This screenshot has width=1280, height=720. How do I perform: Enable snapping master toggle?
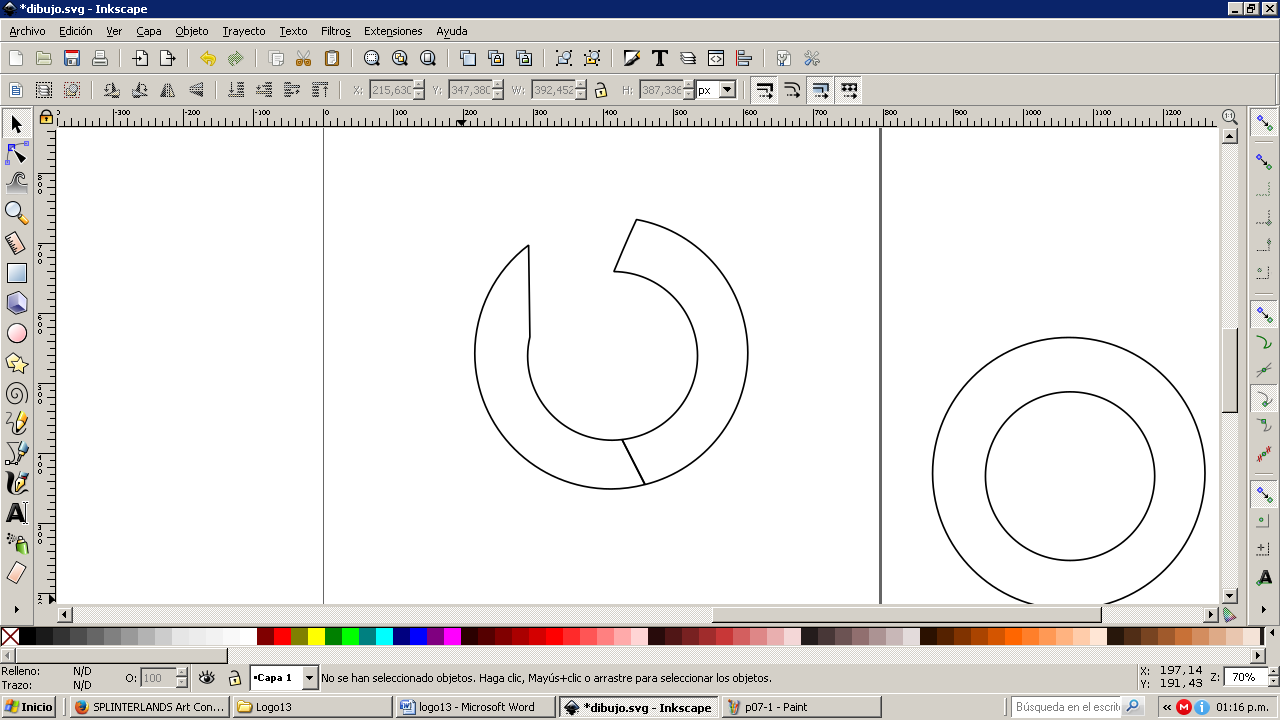tap(1264, 123)
